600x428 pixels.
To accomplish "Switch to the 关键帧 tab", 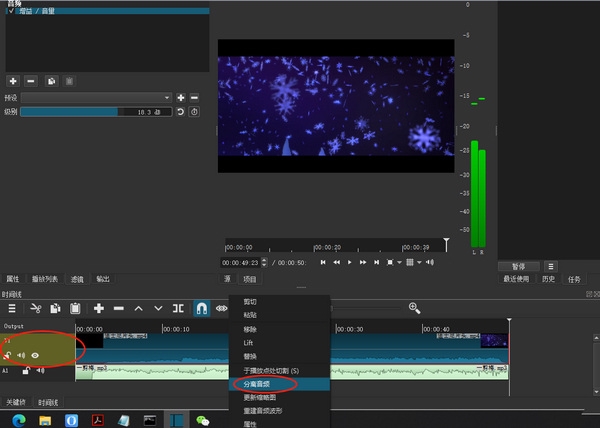I will tap(16, 401).
